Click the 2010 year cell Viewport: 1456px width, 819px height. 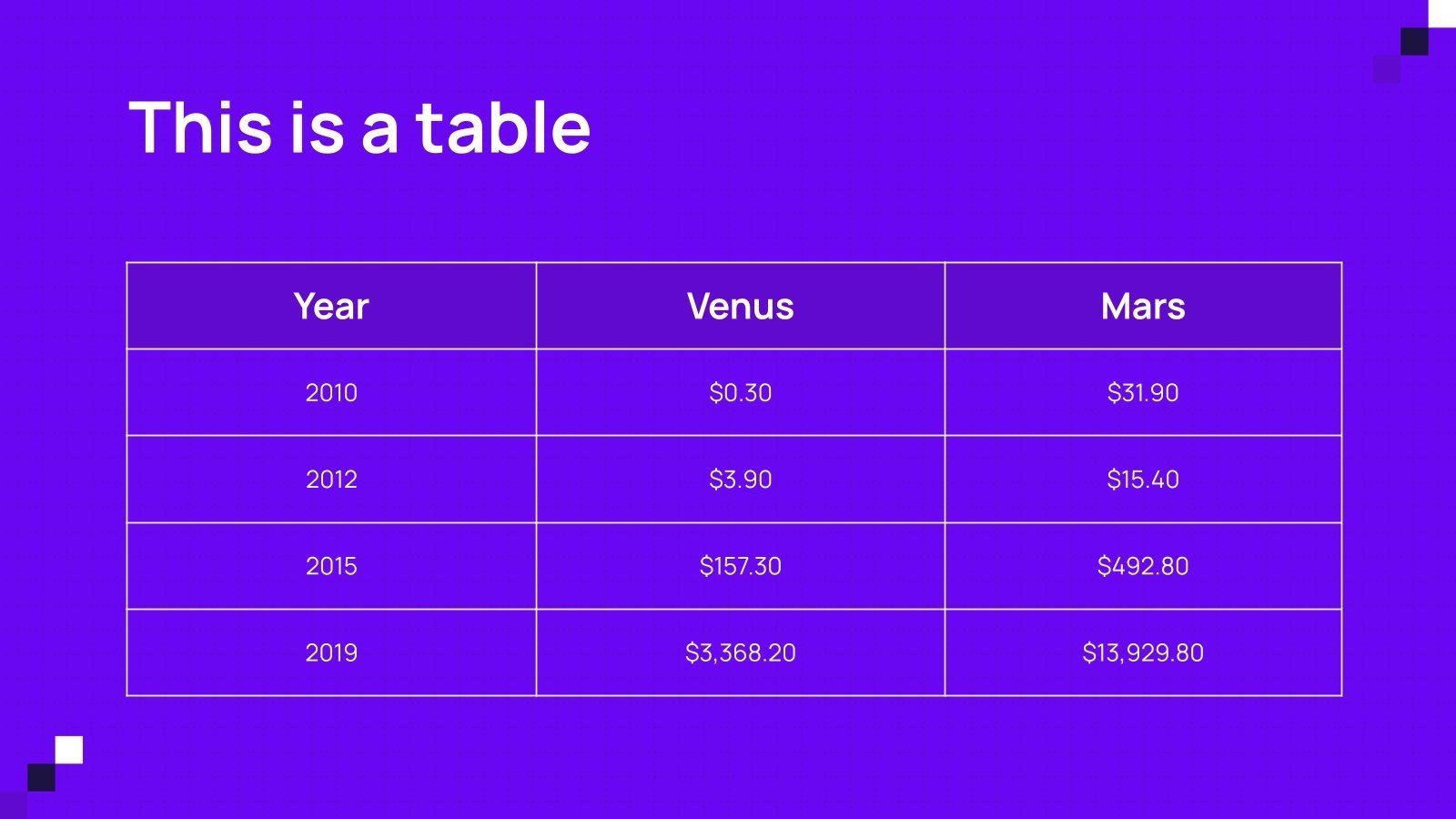click(331, 392)
